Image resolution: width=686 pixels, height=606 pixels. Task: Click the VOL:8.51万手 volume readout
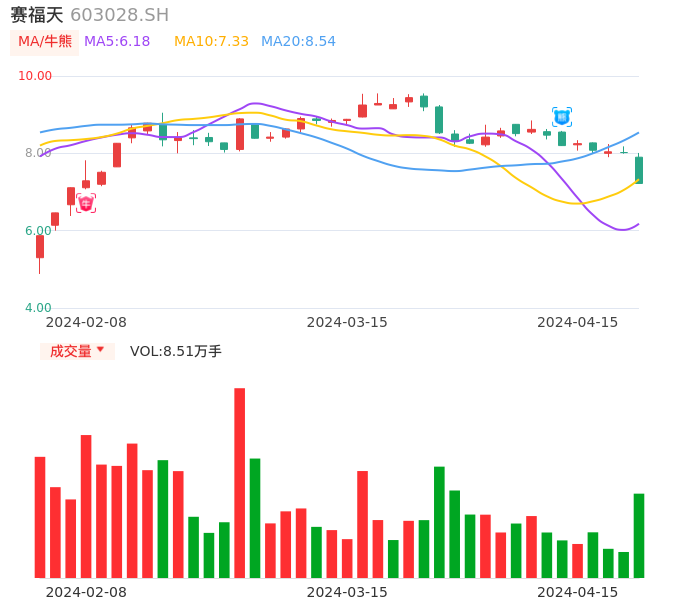click(x=176, y=351)
